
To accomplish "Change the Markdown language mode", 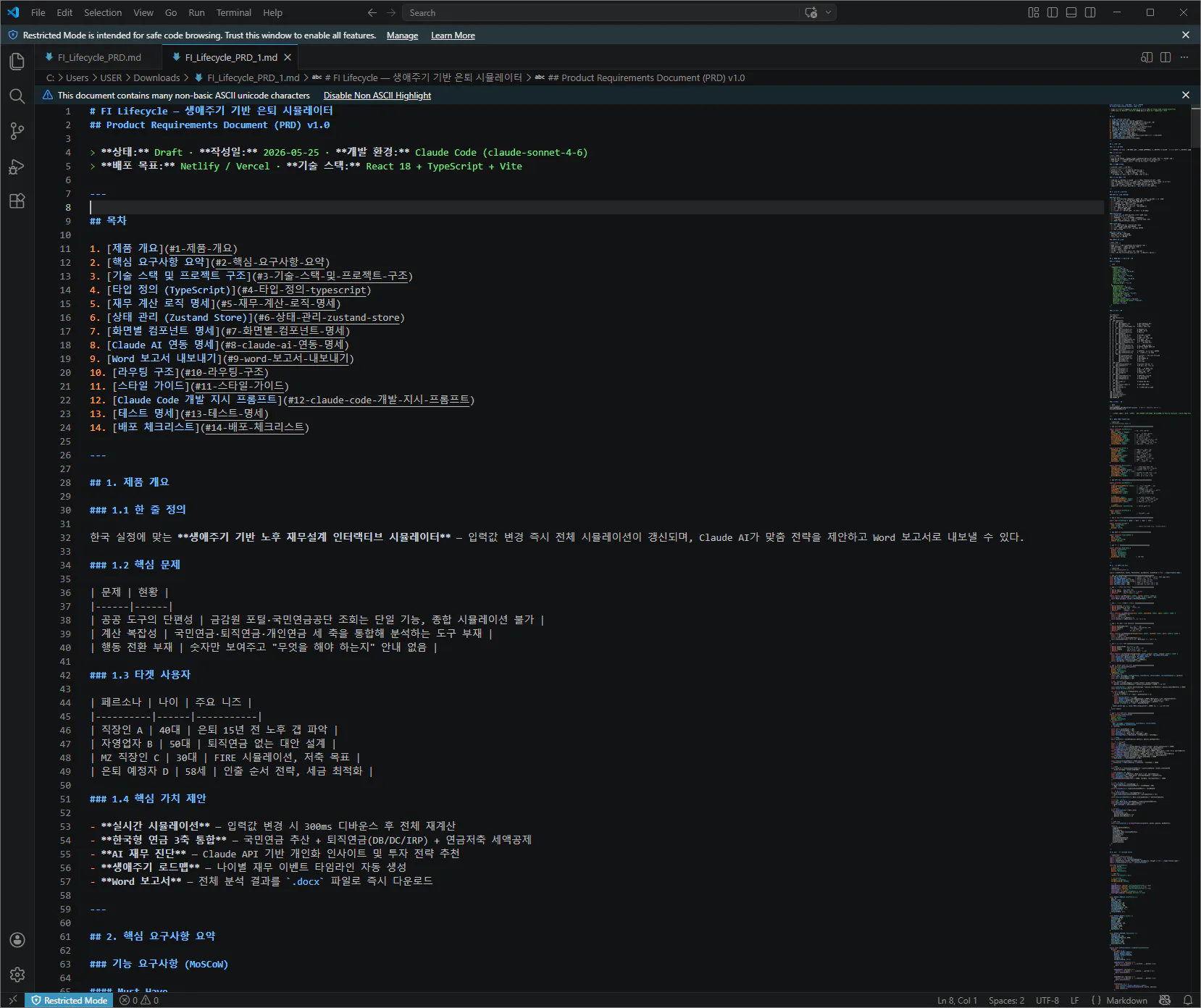I will pos(1126,1000).
